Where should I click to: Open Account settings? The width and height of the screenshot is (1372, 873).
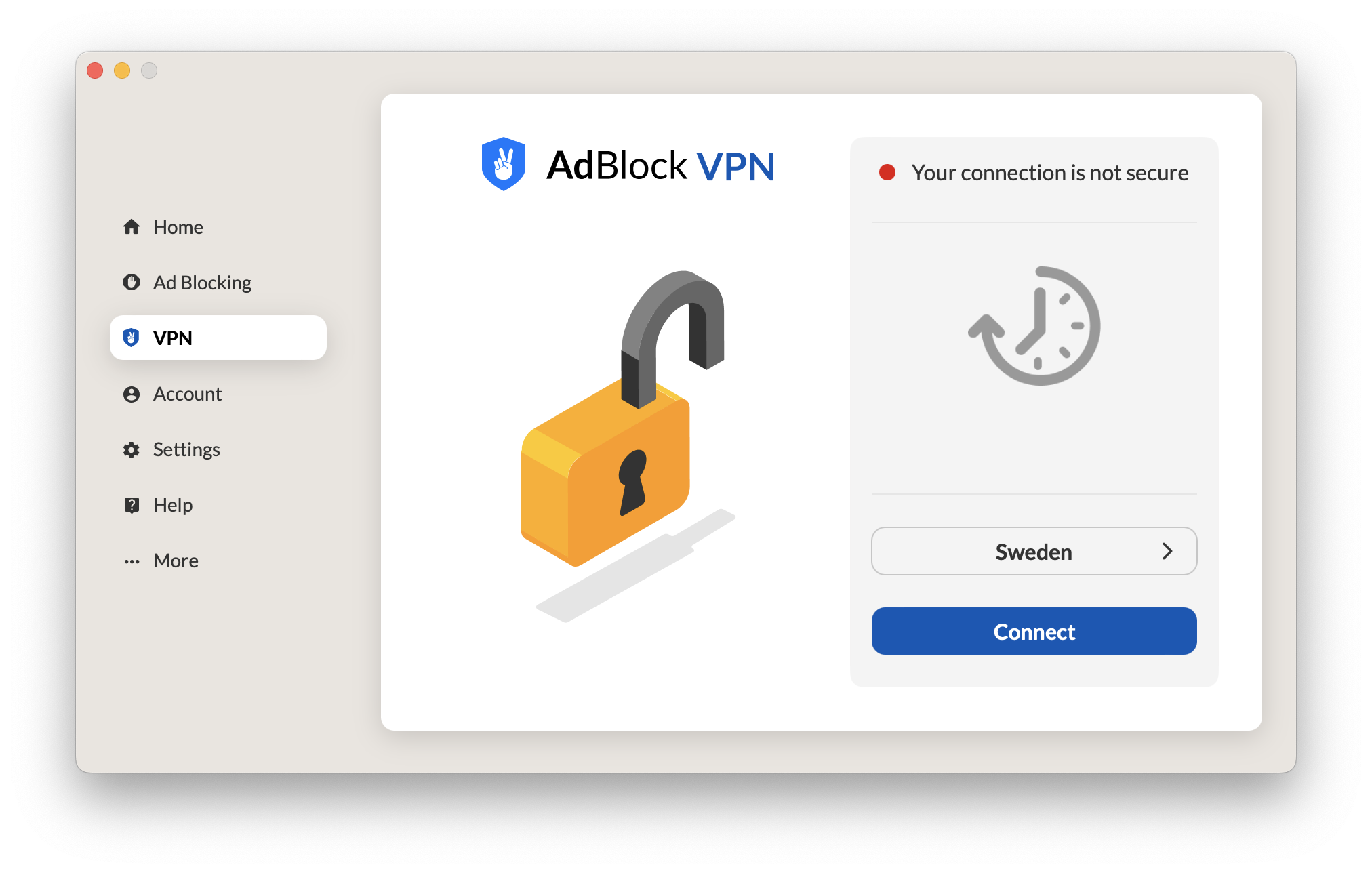tap(187, 394)
